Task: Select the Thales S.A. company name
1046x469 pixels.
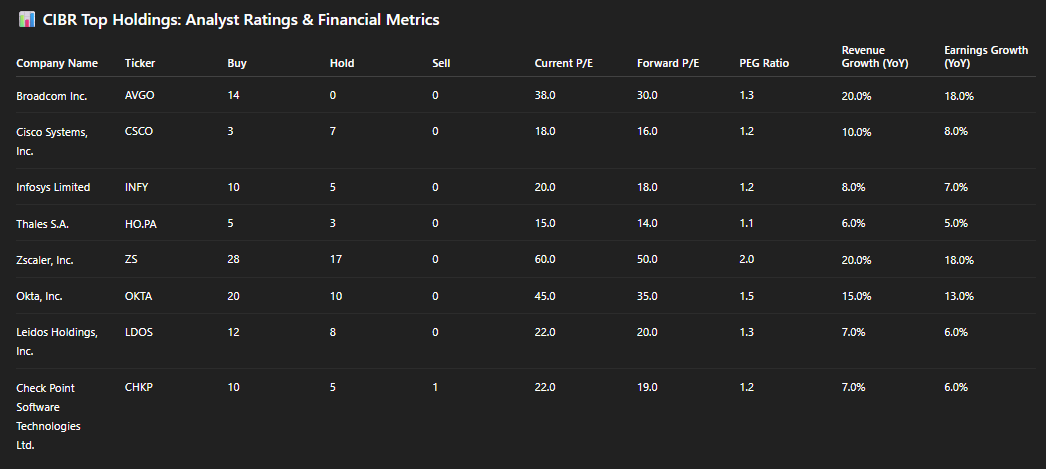Action: (x=43, y=224)
